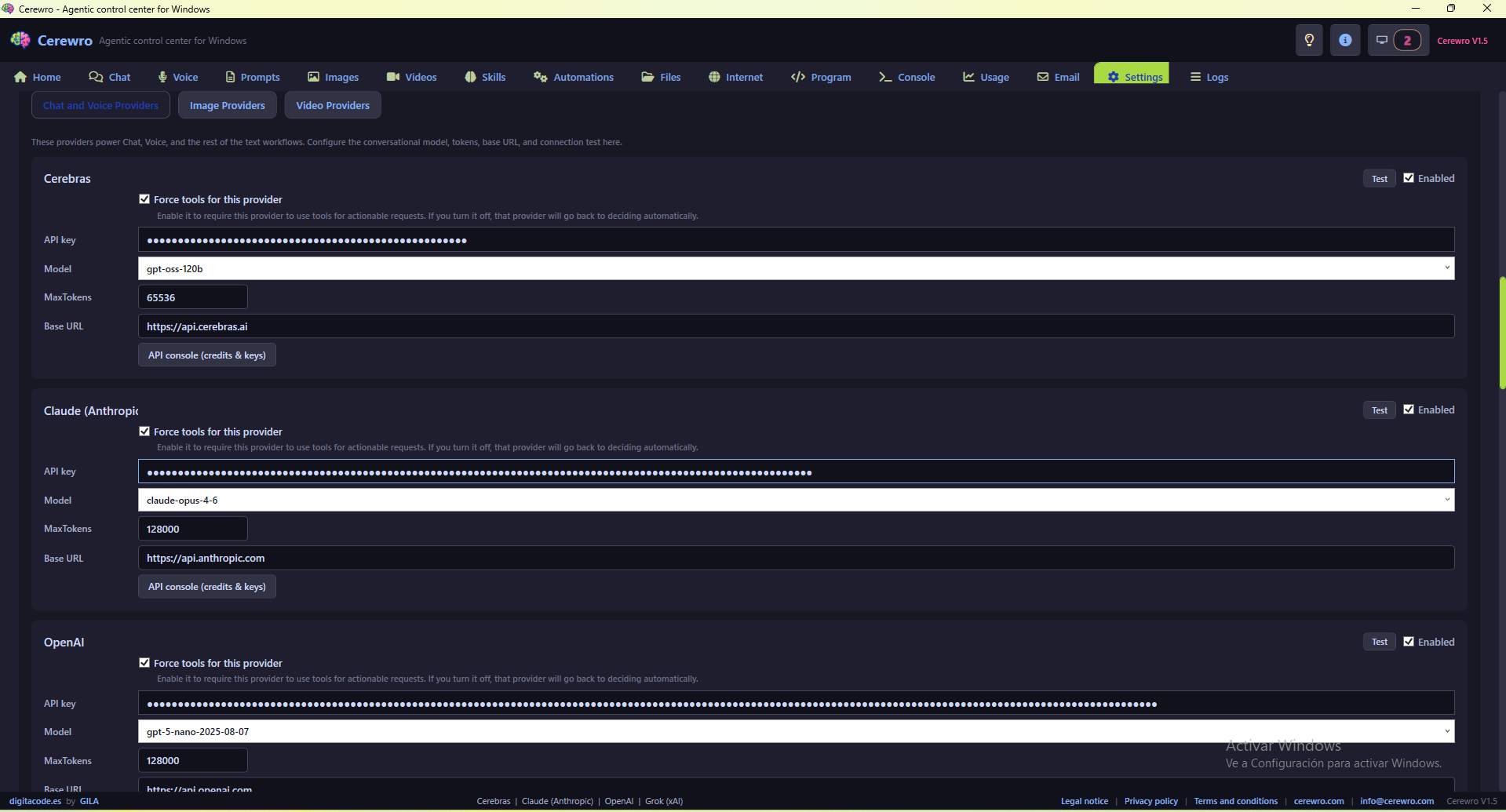1506x812 pixels.
Task: Select the Voice microphone icon
Action: click(162, 77)
